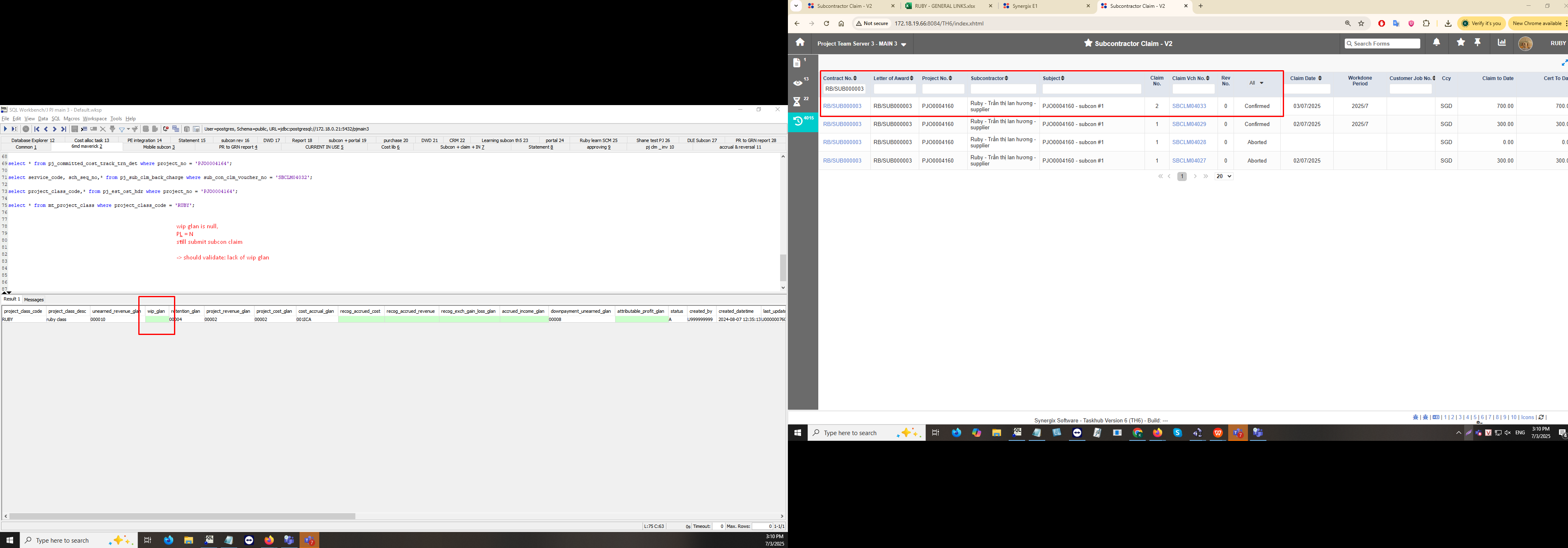The image size is (1568, 548).
Task: Jump to last row in SQL Workbench toolbar
Action: (x=63, y=129)
